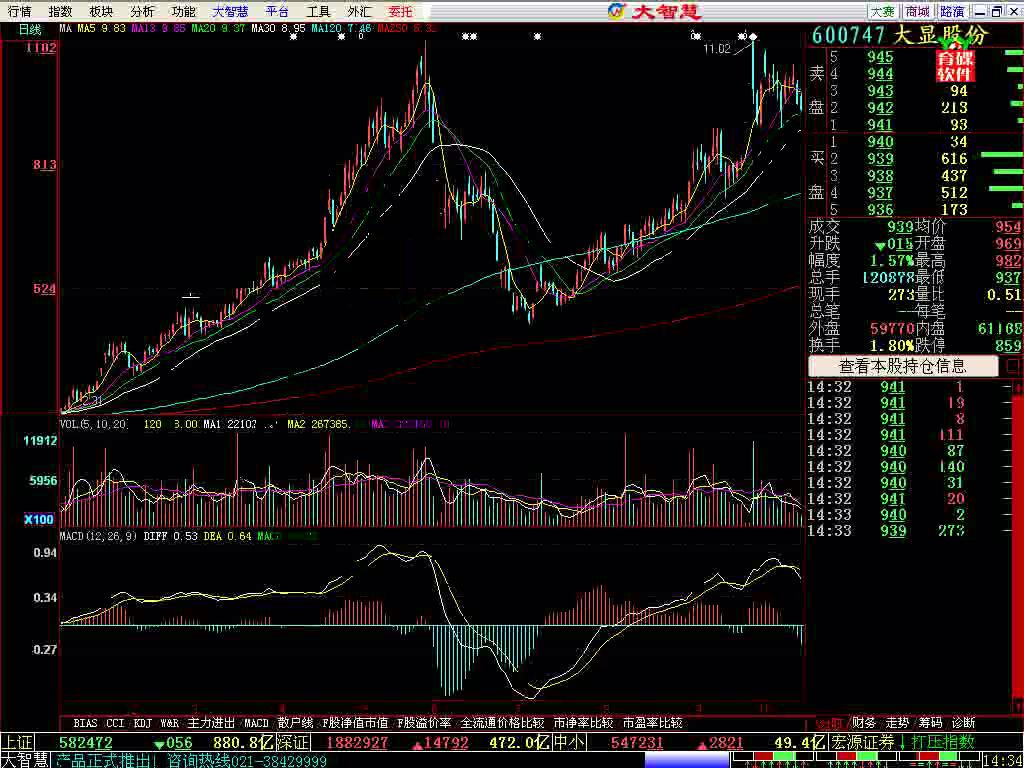Viewport: 1024px width, 768px height.
Task: Click the 跌停 value 859
Action: (x=1009, y=345)
